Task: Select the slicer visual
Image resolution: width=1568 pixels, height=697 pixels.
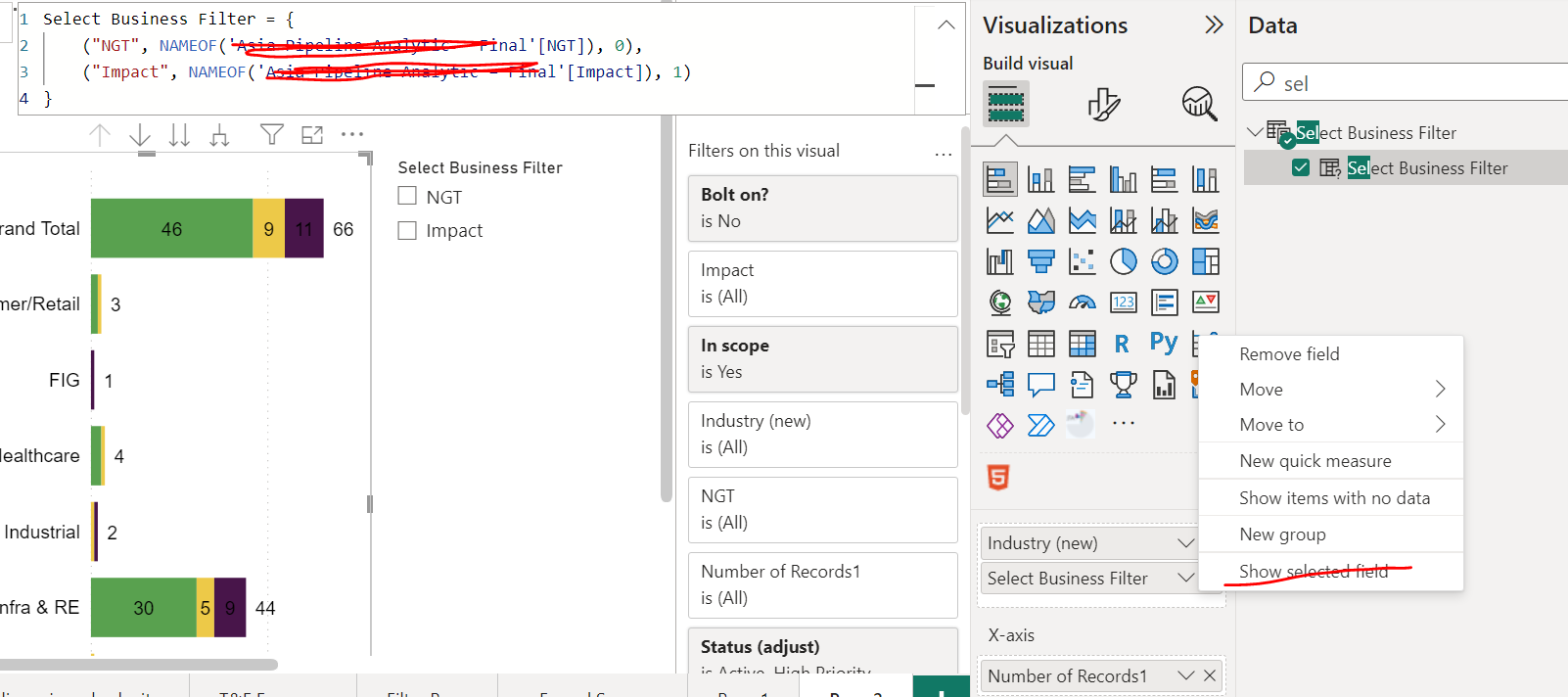Action: [x=999, y=344]
